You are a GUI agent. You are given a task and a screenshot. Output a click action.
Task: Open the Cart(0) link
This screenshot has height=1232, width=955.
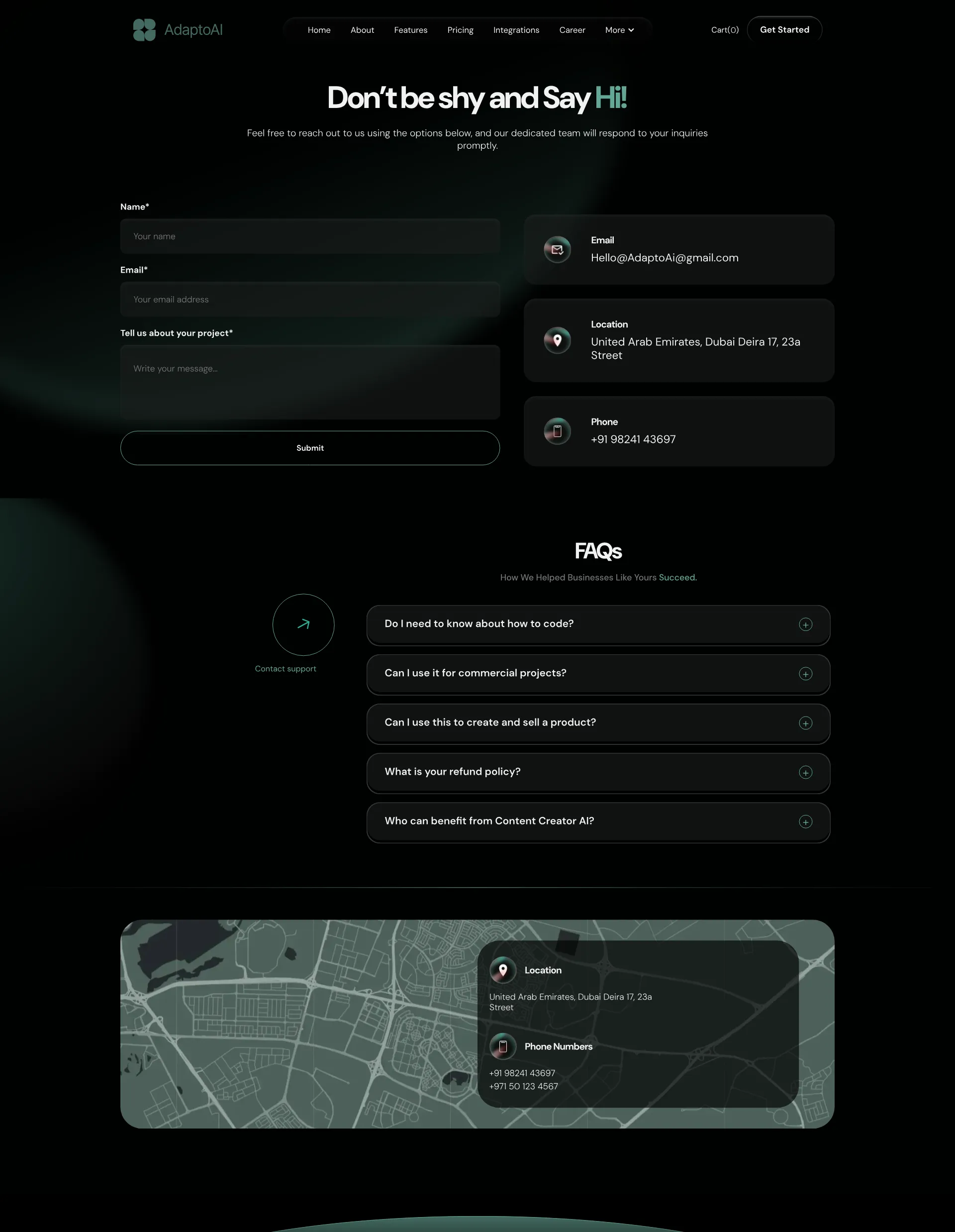(724, 30)
